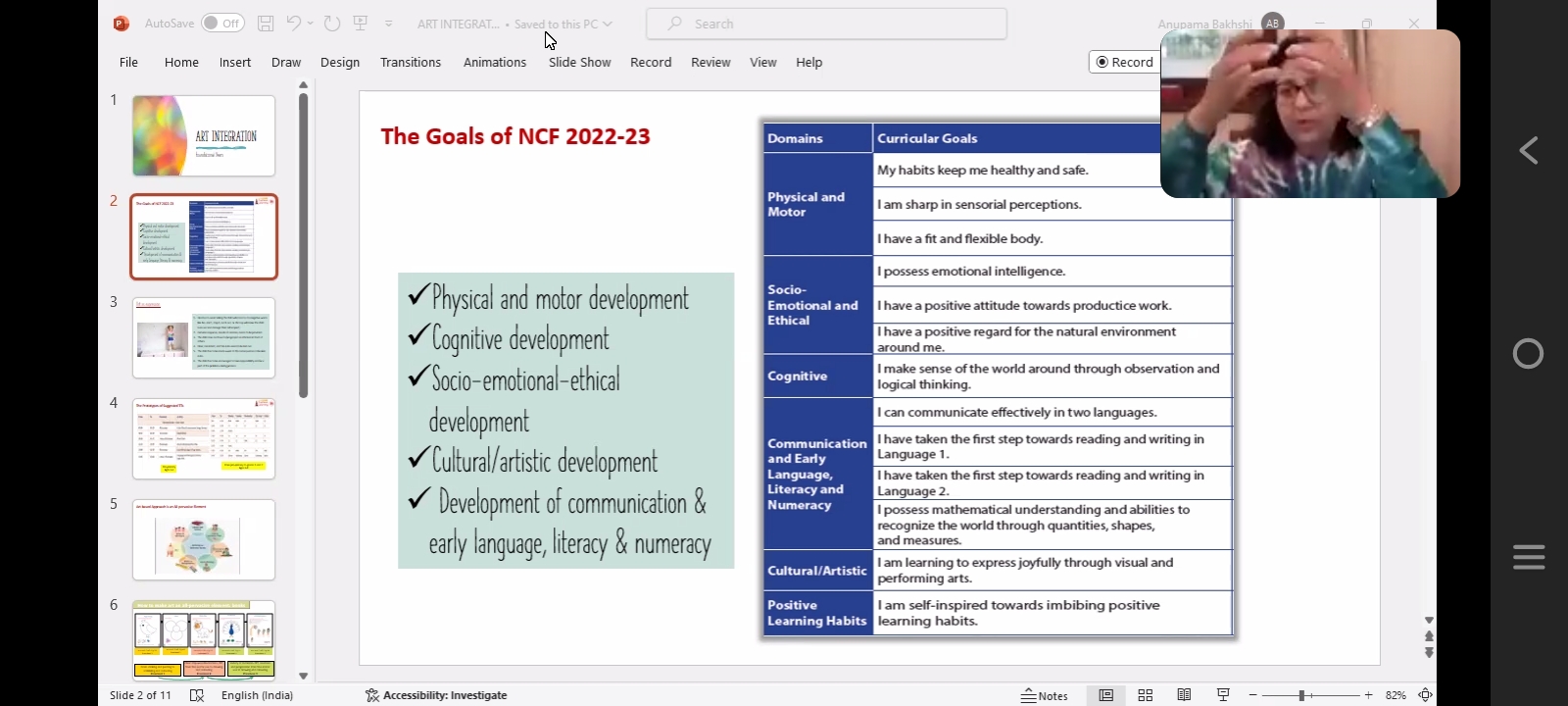Click the 'Curricular Goals' table header
The image size is (1568, 706).
927,138
